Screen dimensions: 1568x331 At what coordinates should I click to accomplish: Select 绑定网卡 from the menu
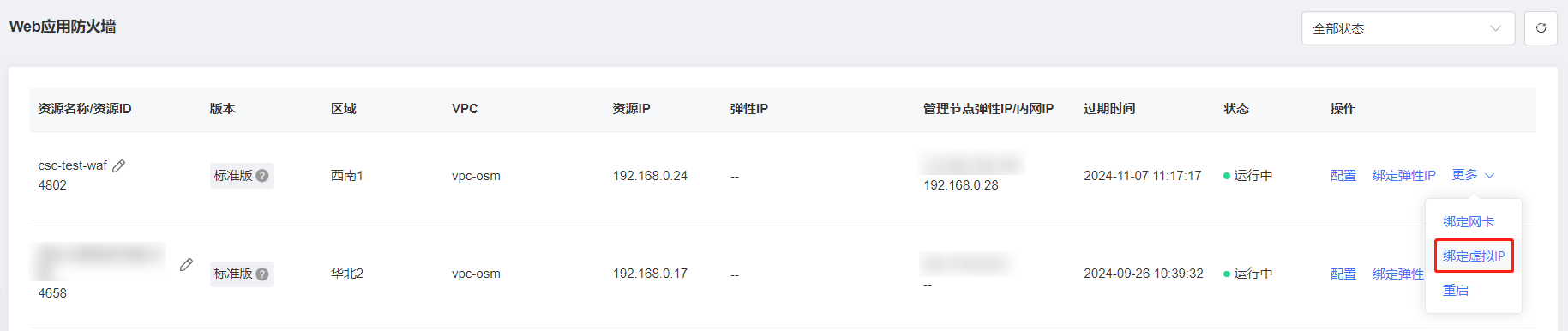(1468, 221)
